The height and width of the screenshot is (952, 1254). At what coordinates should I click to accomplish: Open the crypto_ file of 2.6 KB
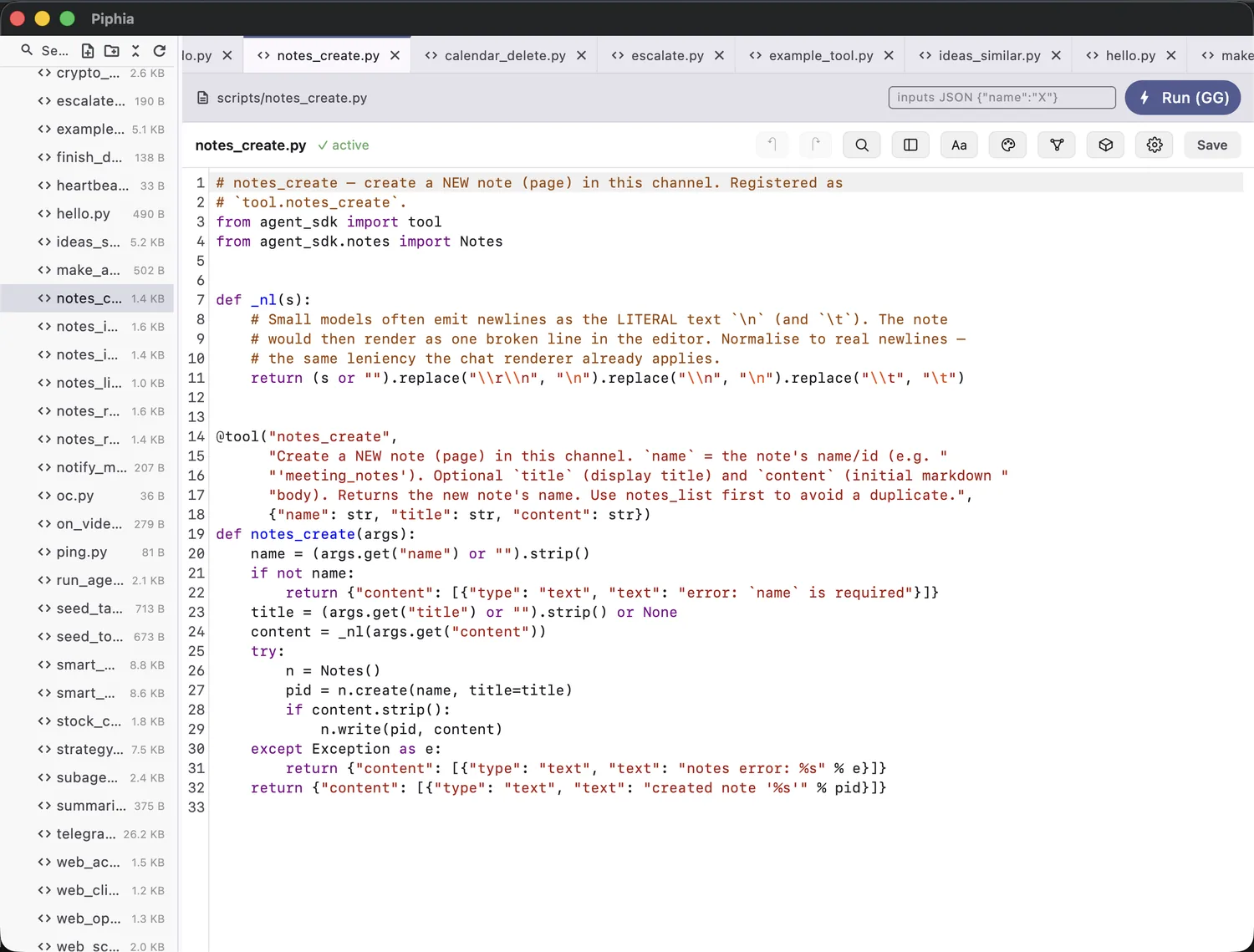(x=88, y=73)
